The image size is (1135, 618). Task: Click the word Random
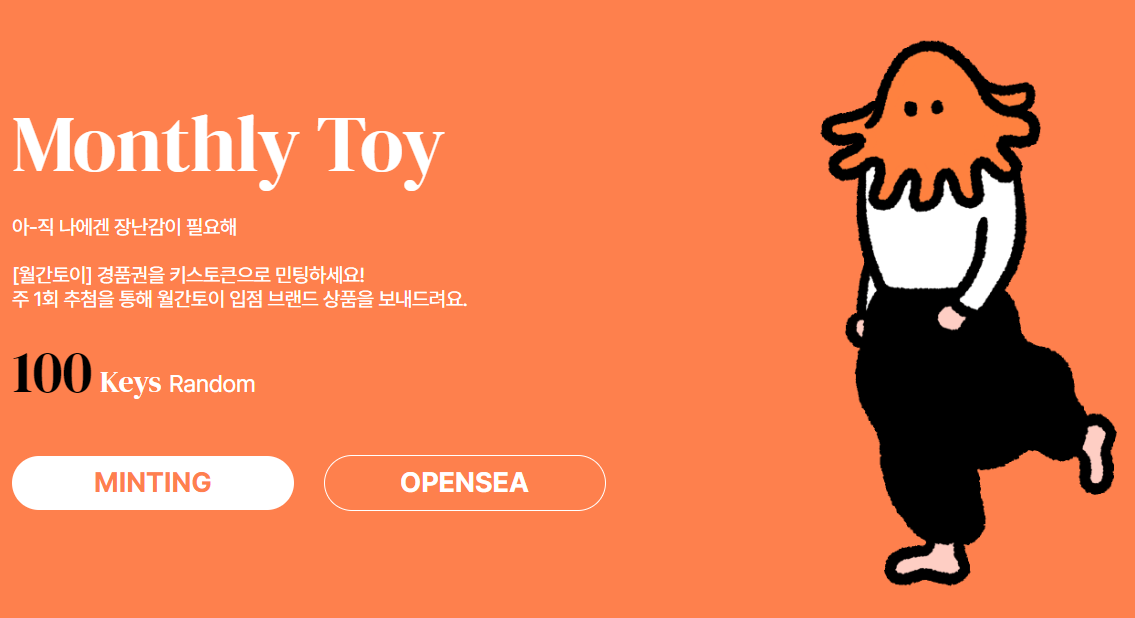coord(212,384)
